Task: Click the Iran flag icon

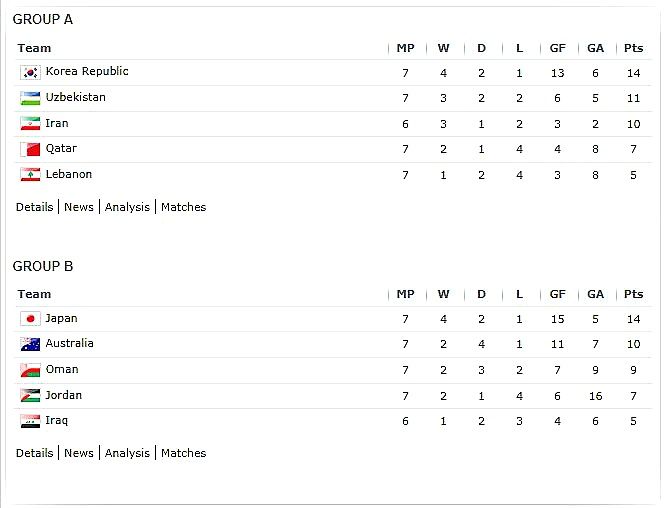Action: (30, 124)
